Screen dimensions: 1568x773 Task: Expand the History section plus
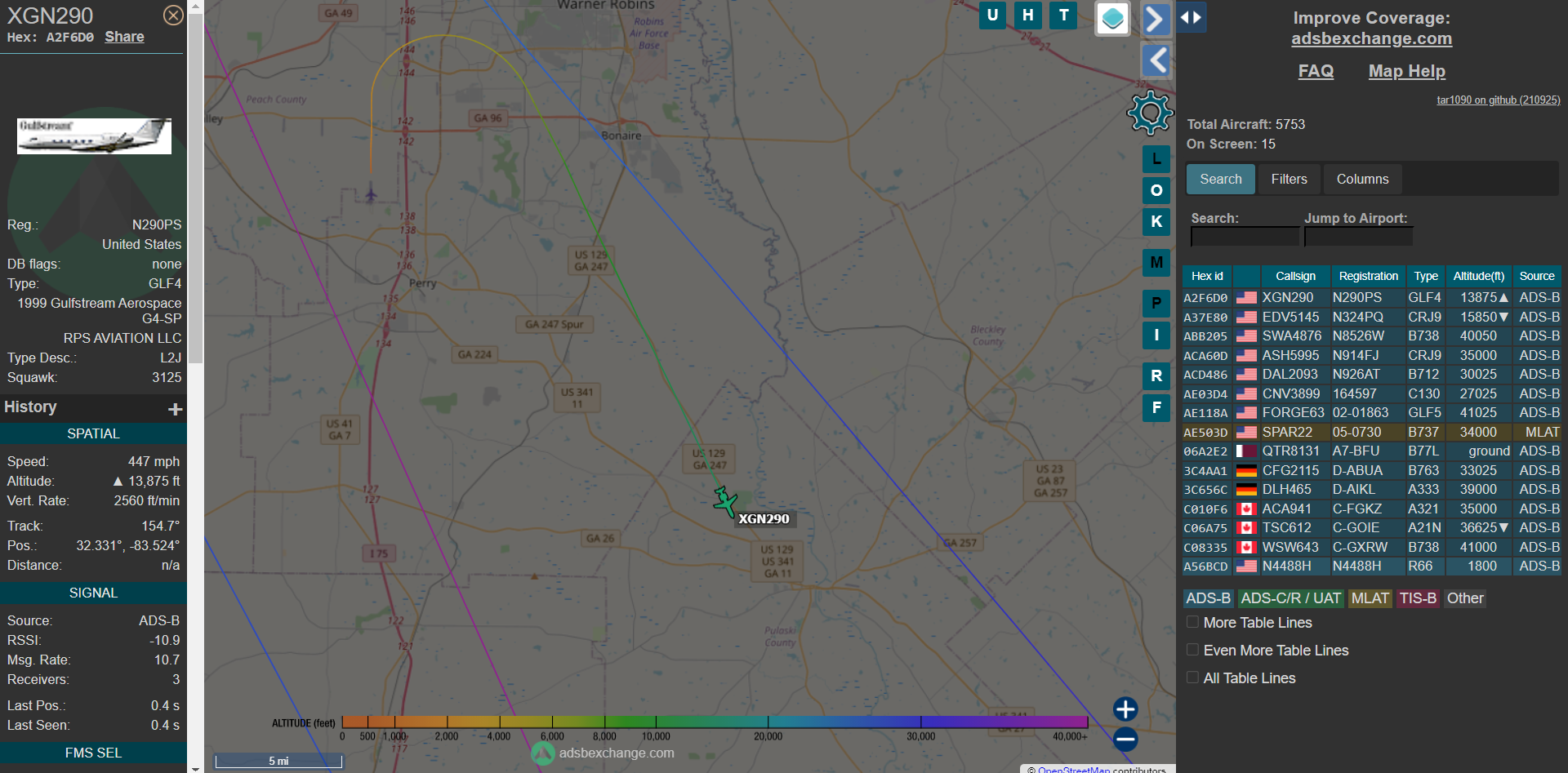pos(175,408)
